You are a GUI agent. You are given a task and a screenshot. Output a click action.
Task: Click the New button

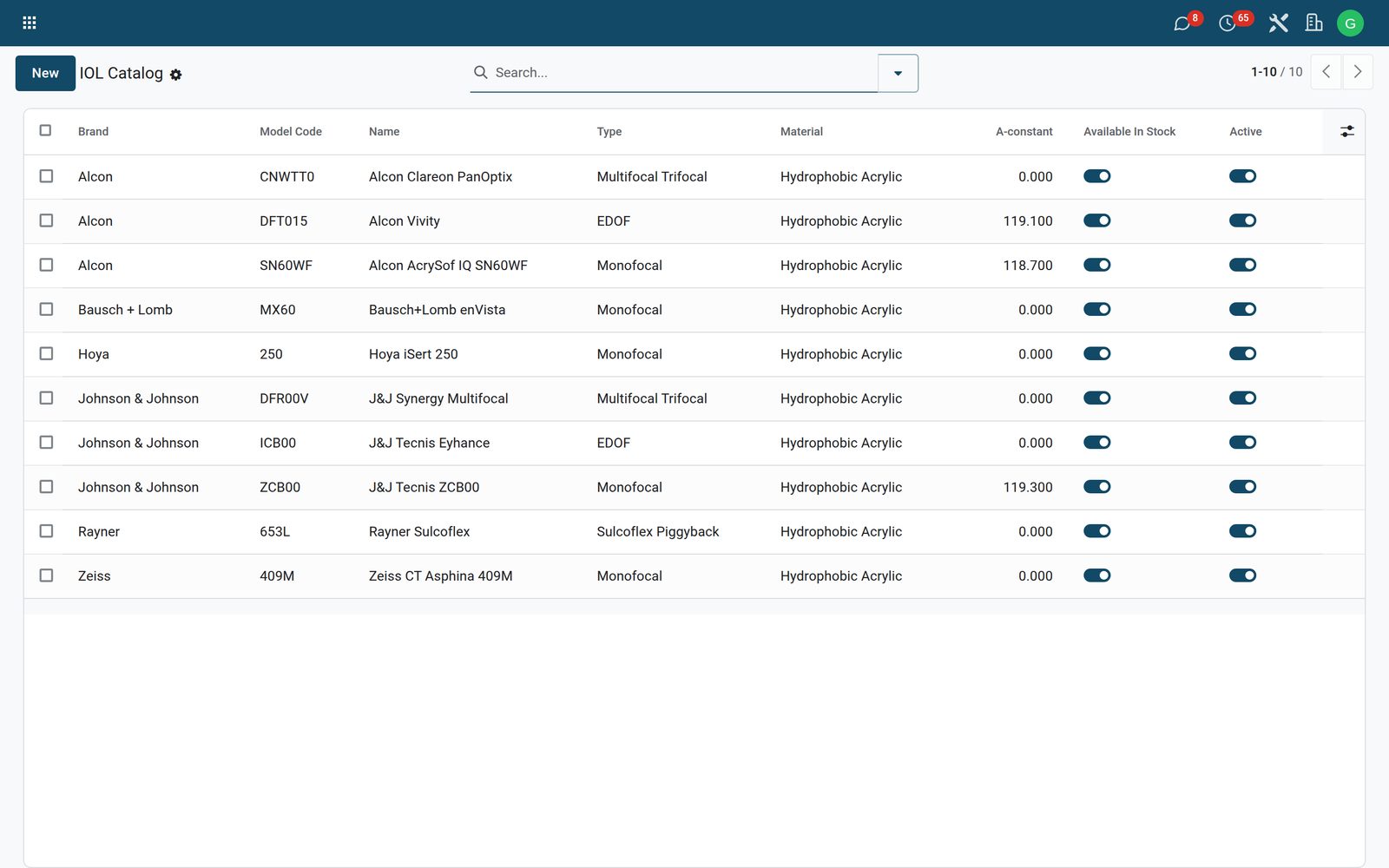(45, 73)
